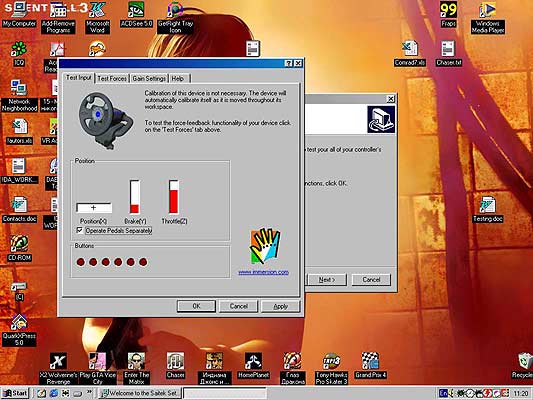
Task: Open the Fraps desktop shortcut
Action: click(x=448, y=14)
